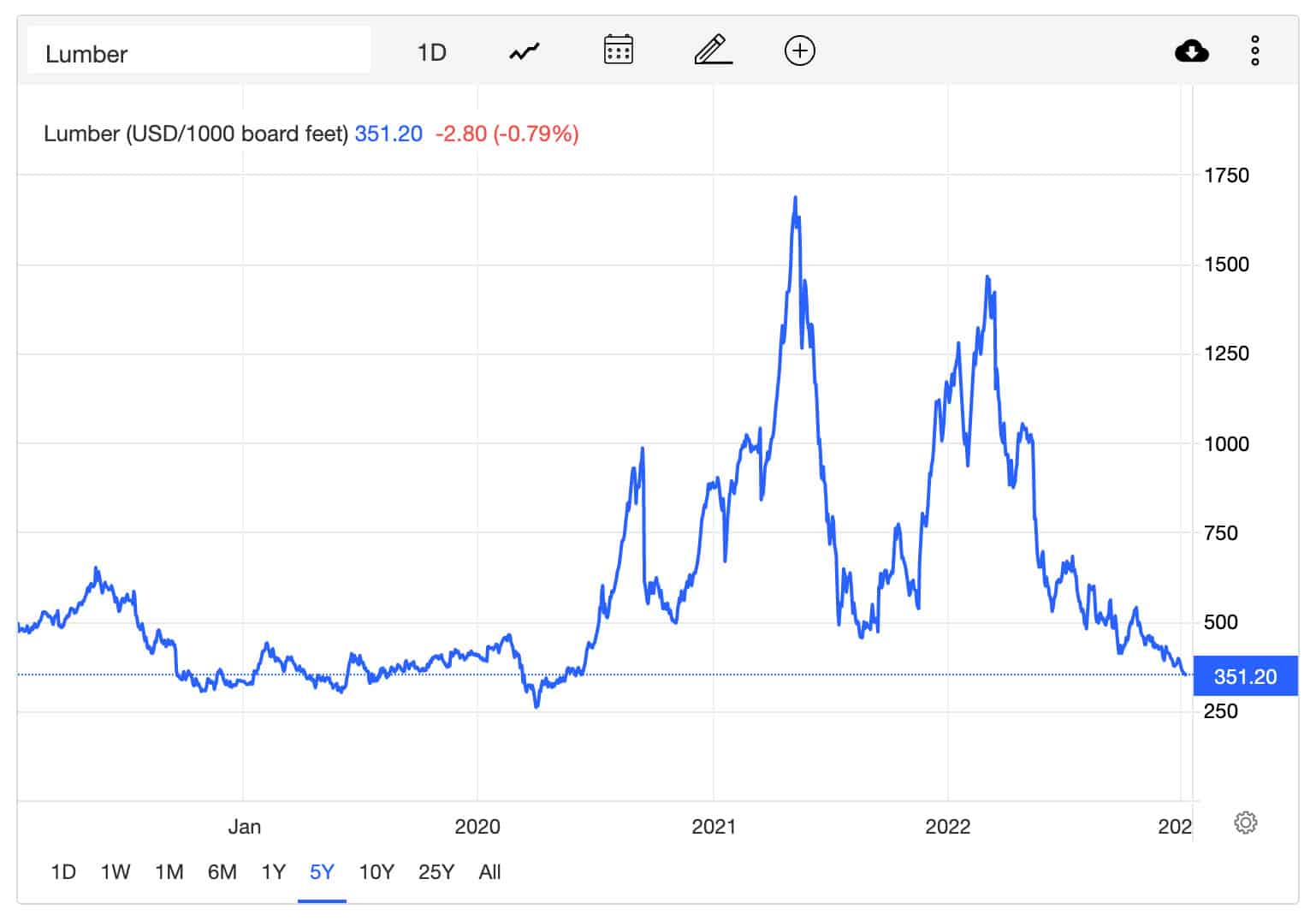Viewport: 1316px width, 921px height.
Task: Open the calendar date range picker
Action: click(x=618, y=51)
